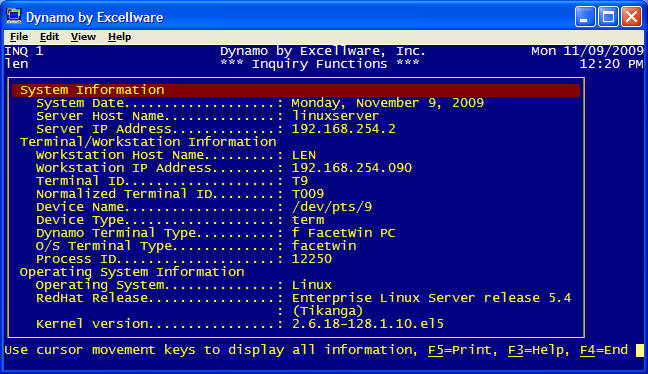Click the yellow cursor block at bottom right
This screenshot has height=374, width=648.
639,350
